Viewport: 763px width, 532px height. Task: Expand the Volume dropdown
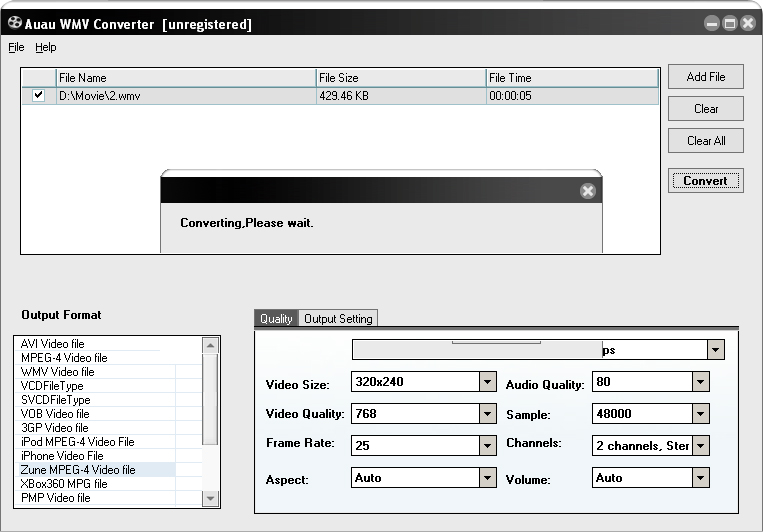click(700, 477)
